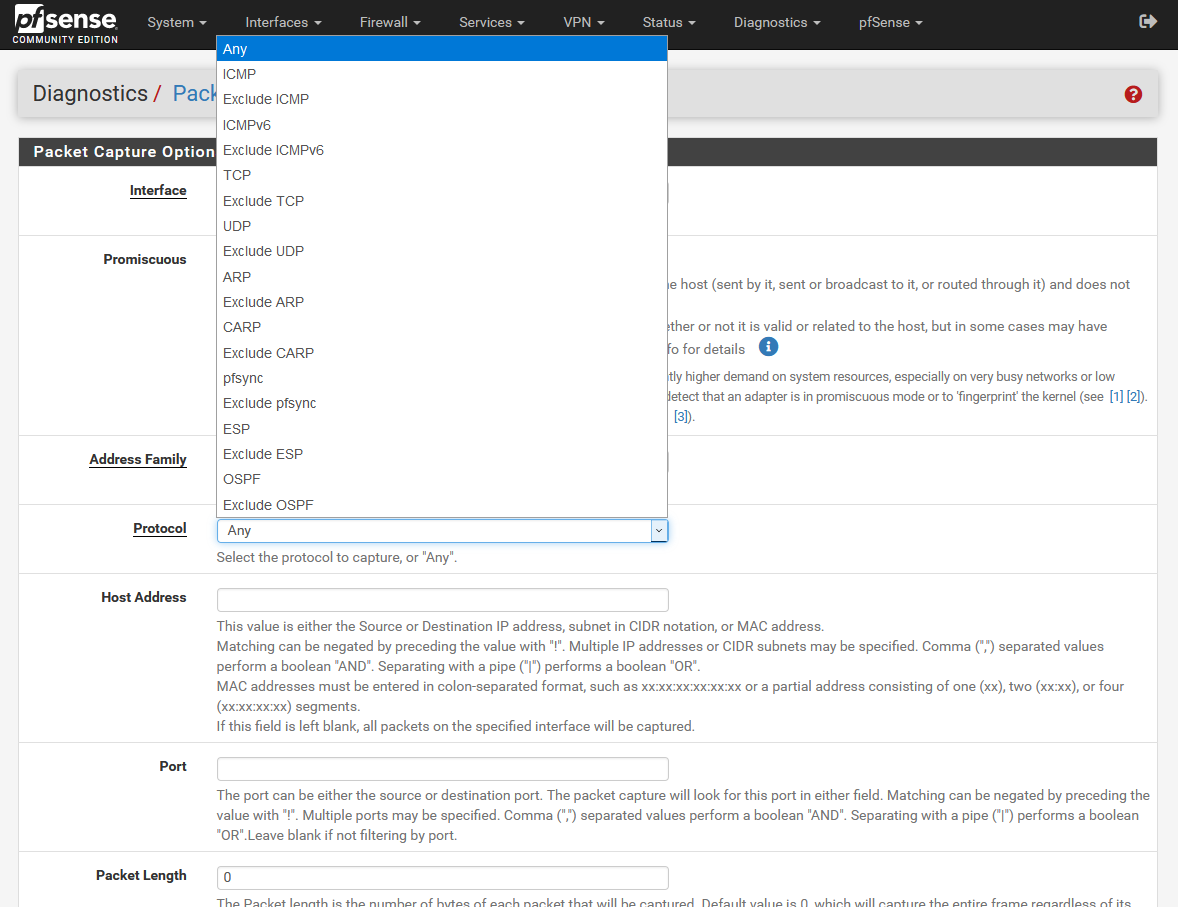Image resolution: width=1178 pixels, height=907 pixels.
Task: Open the Diagnostics menu
Action: tap(777, 23)
